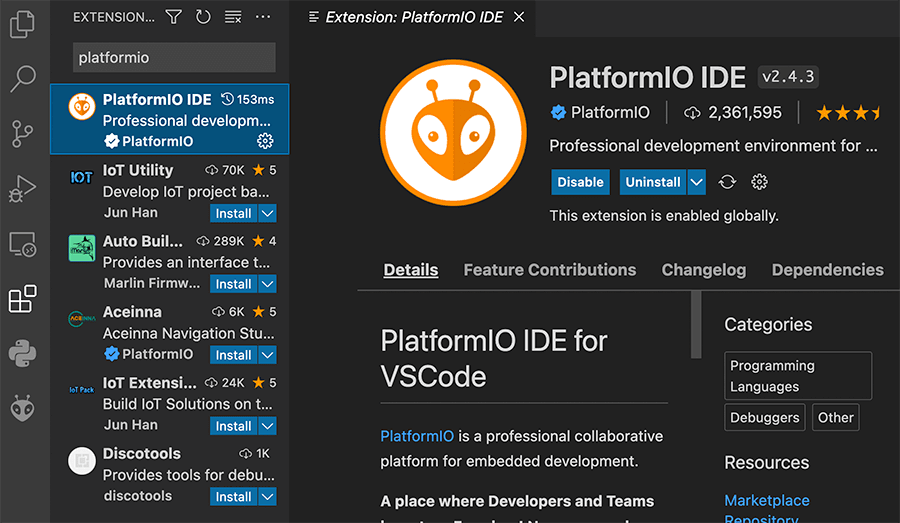Open manage gear on PlatformIO IDE list item
The image size is (900, 523).
point(265,141)
